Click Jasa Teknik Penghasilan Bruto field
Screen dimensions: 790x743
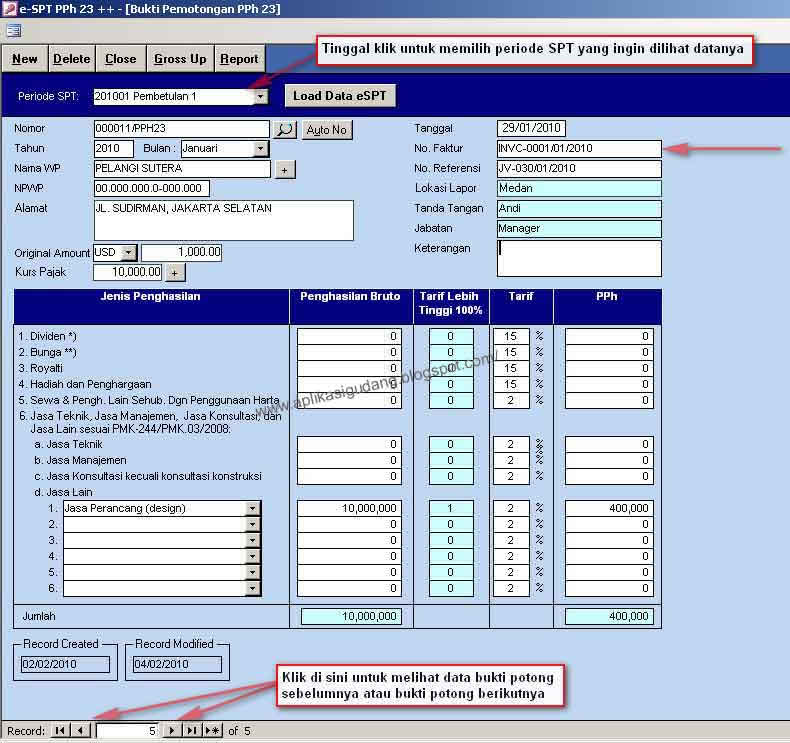click(x=349, y=444)
